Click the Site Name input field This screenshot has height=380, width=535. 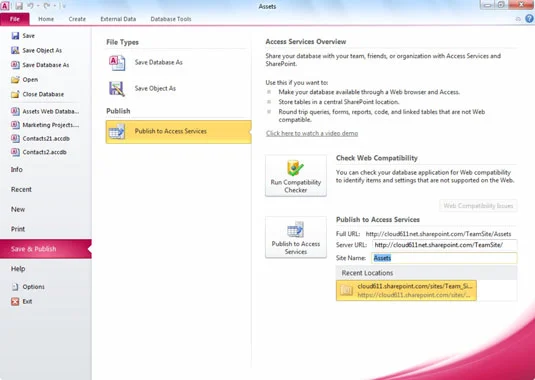[x=444, y=258]
